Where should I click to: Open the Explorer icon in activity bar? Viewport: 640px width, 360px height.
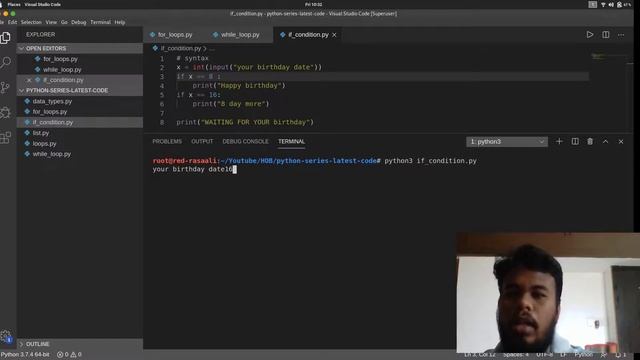tap(6, 38)
